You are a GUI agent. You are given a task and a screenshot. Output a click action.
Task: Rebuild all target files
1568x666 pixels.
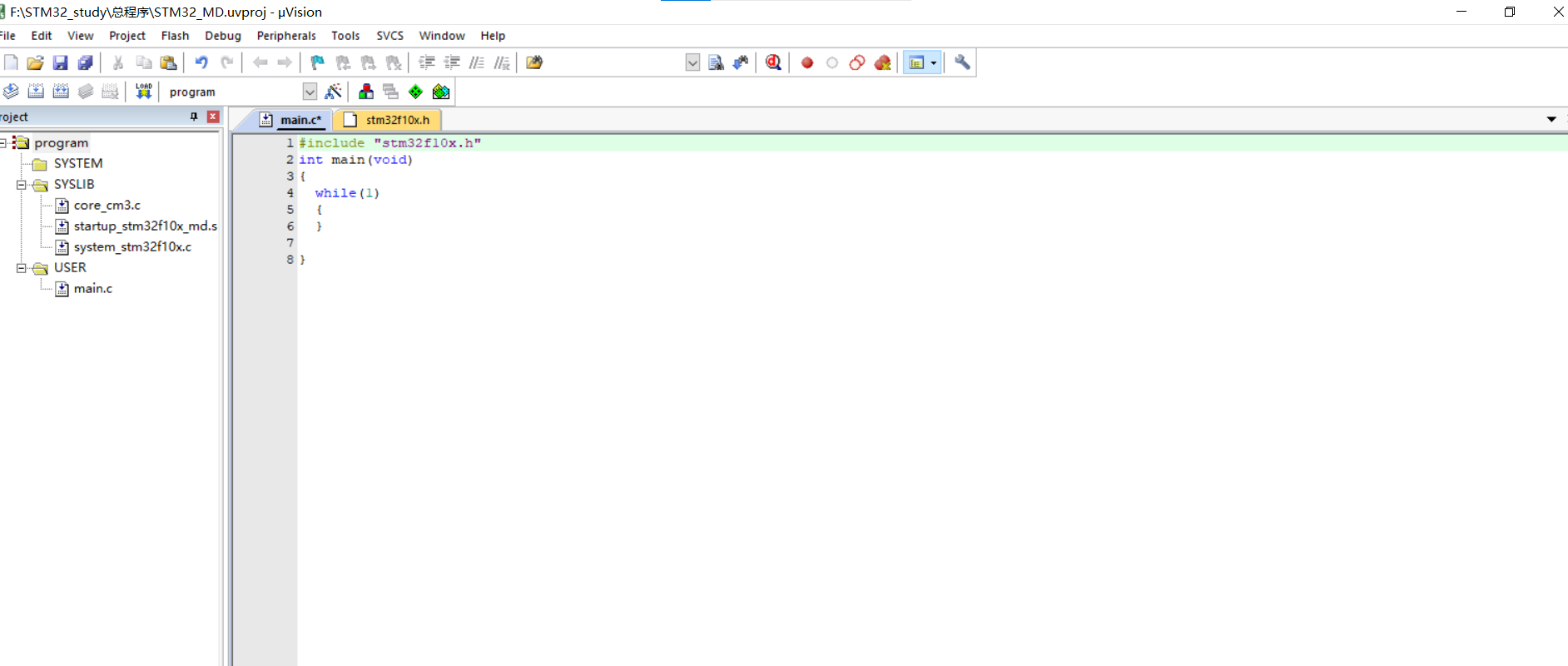point(61,92)
